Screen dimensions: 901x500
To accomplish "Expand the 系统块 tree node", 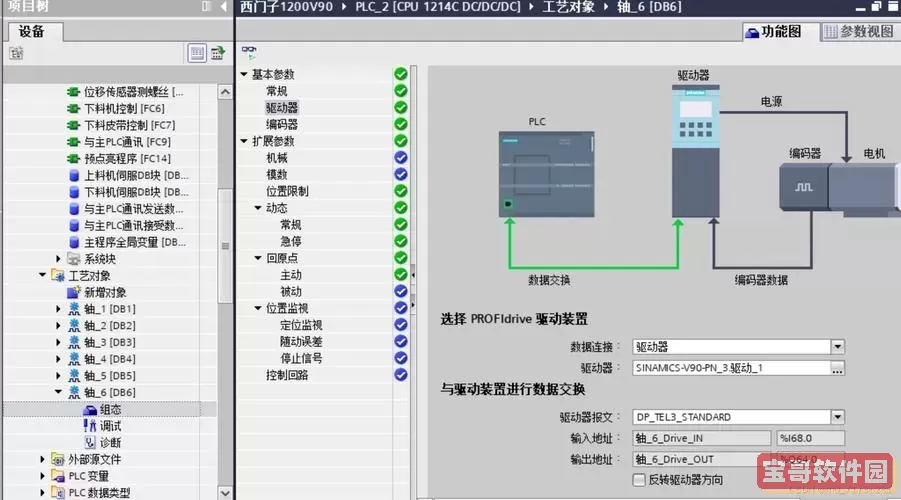I will [x=58, y=259].
